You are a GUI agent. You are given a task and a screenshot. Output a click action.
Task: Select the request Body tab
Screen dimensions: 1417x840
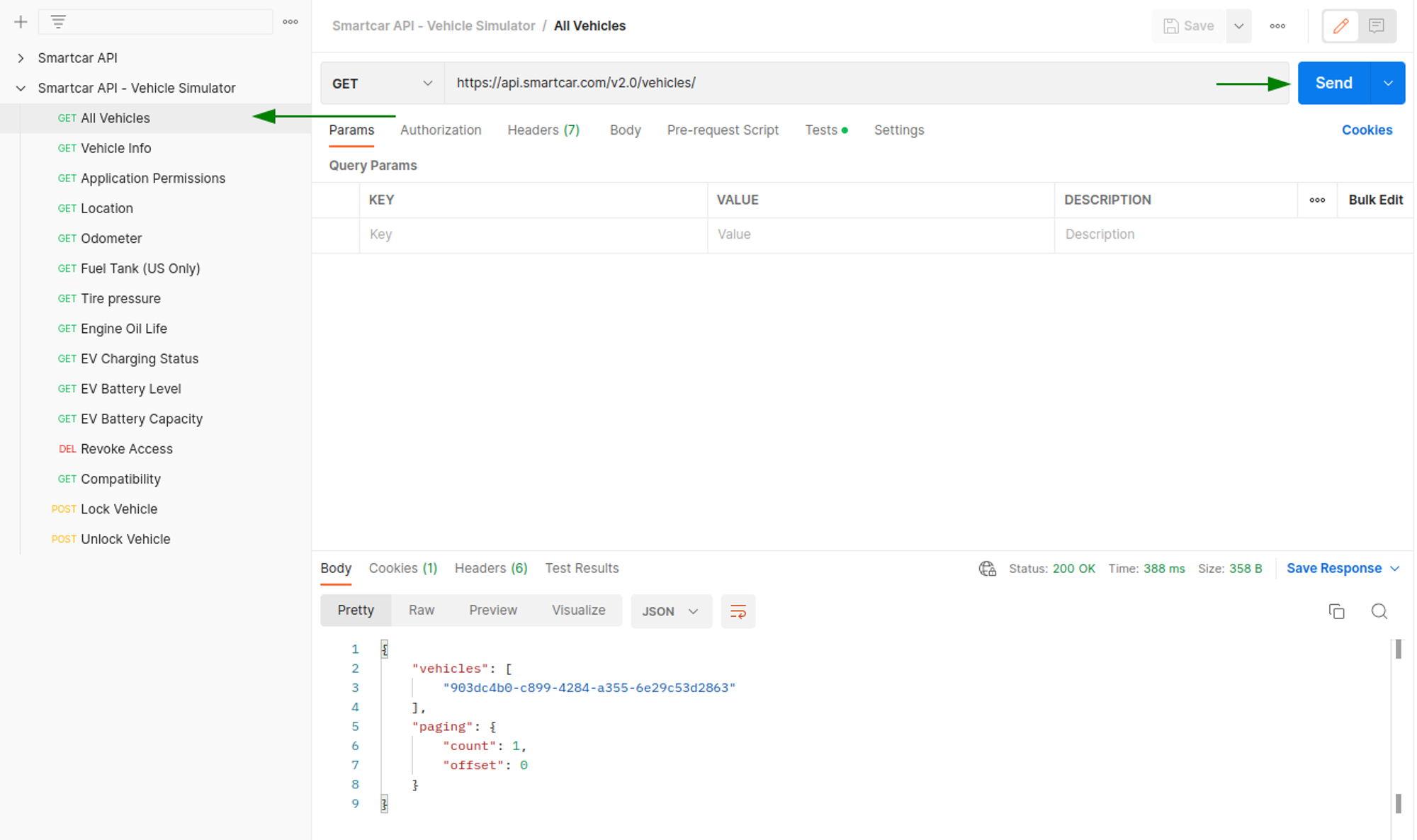(x=625, y=130)
